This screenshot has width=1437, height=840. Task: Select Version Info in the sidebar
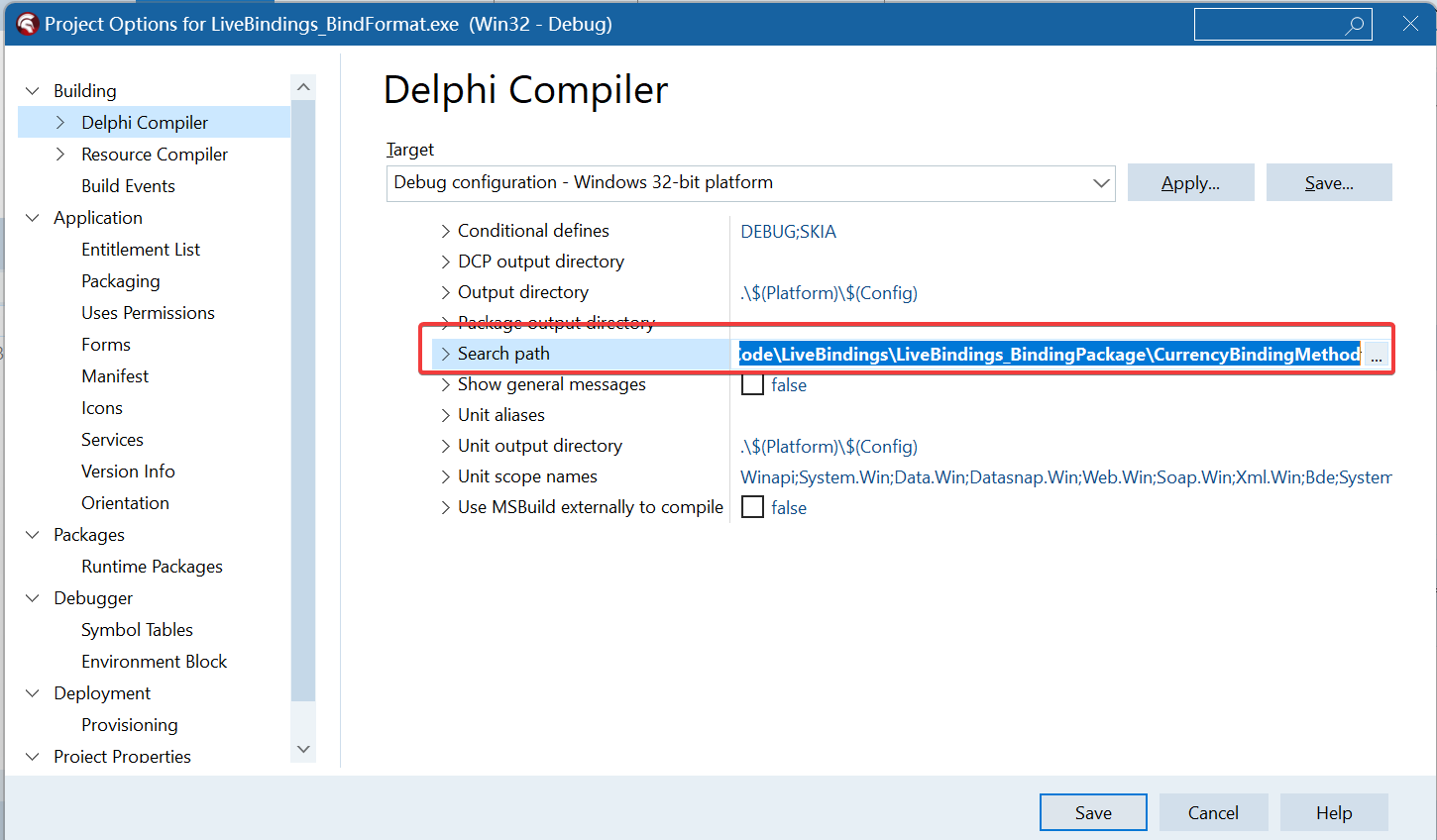point(128,472)
